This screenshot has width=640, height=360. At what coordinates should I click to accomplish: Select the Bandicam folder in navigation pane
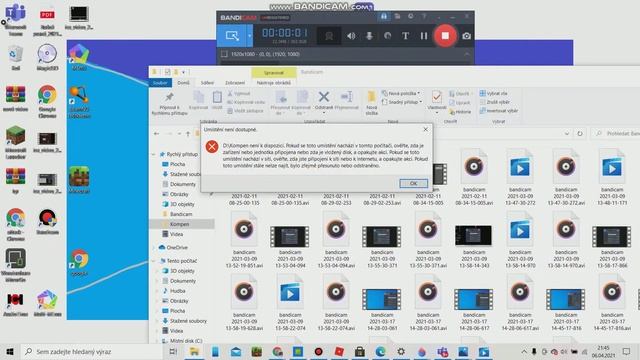(x=181, y=214)
